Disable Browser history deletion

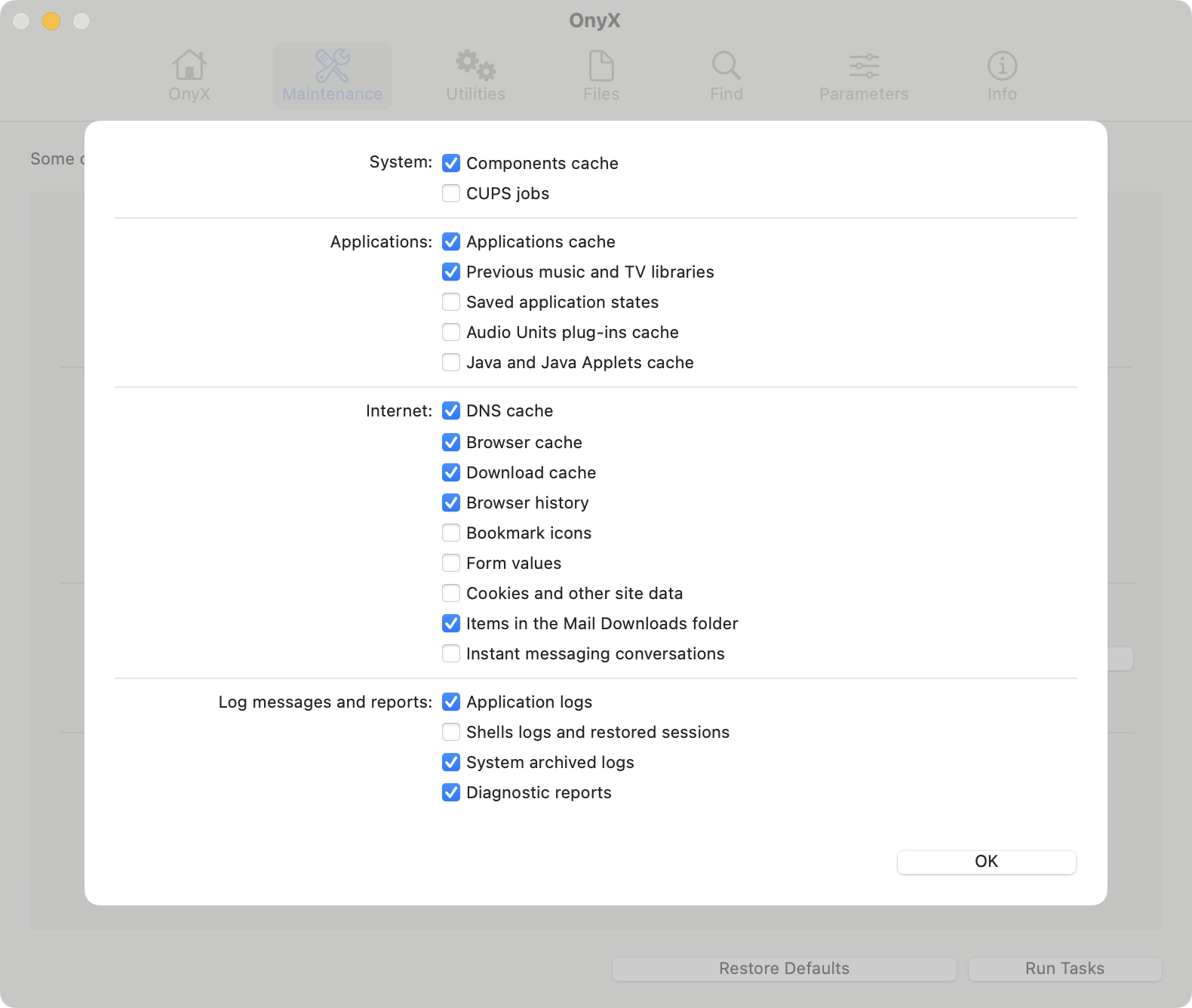451,502
